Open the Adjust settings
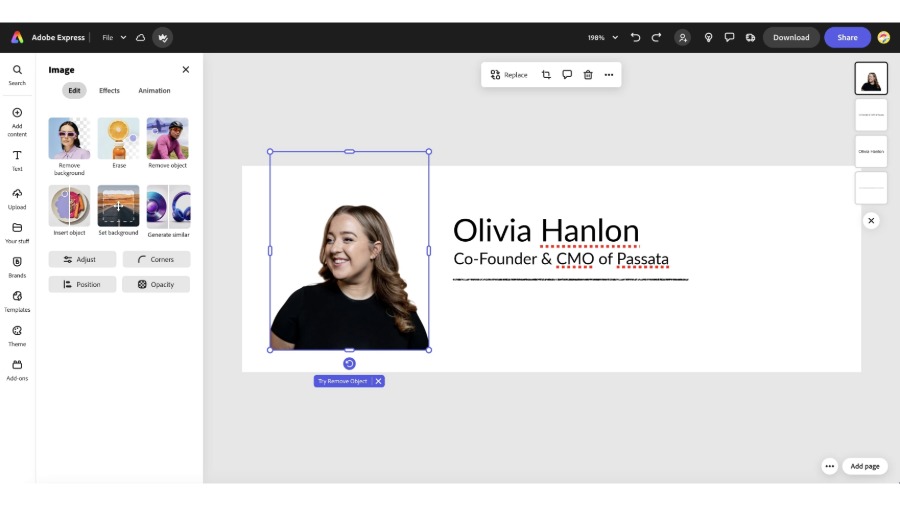This screenshot has height=506, width=900. (x=82, y=259)
